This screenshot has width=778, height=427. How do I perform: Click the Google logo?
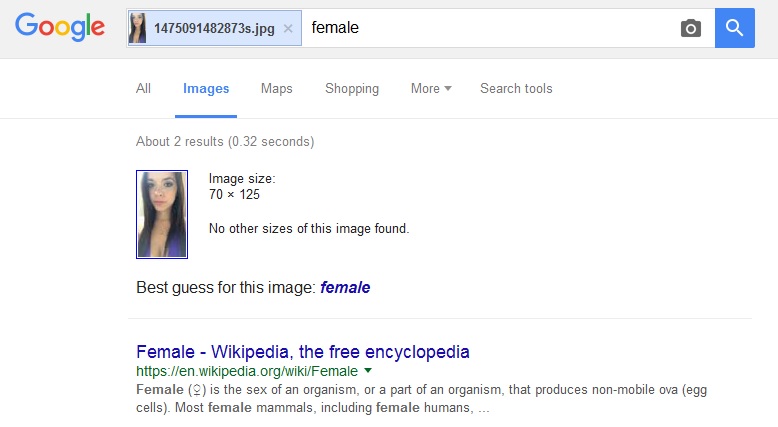(x=60, y=27)
